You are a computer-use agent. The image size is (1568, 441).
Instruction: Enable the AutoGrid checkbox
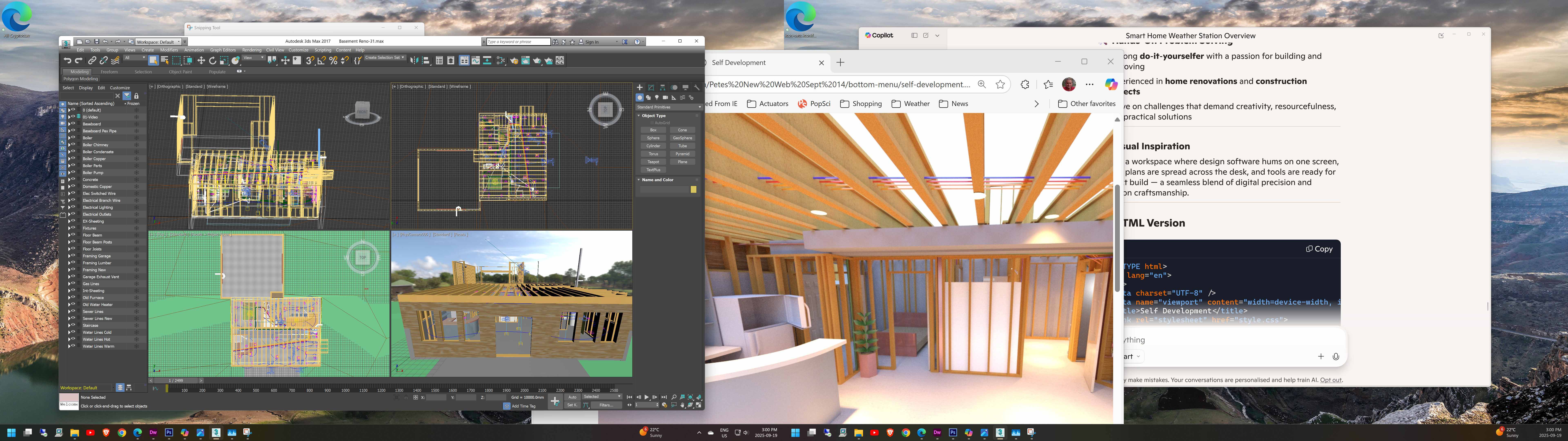[652, 123]
